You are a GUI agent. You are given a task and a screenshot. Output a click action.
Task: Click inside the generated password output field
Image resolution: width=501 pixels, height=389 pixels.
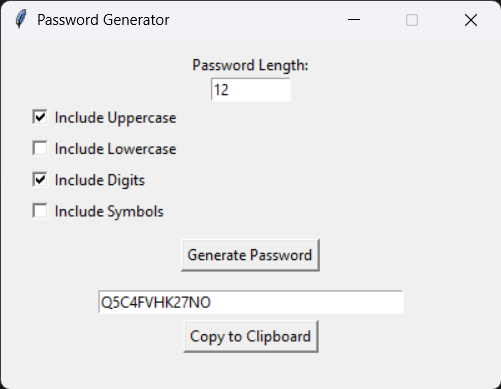point(251,302)
